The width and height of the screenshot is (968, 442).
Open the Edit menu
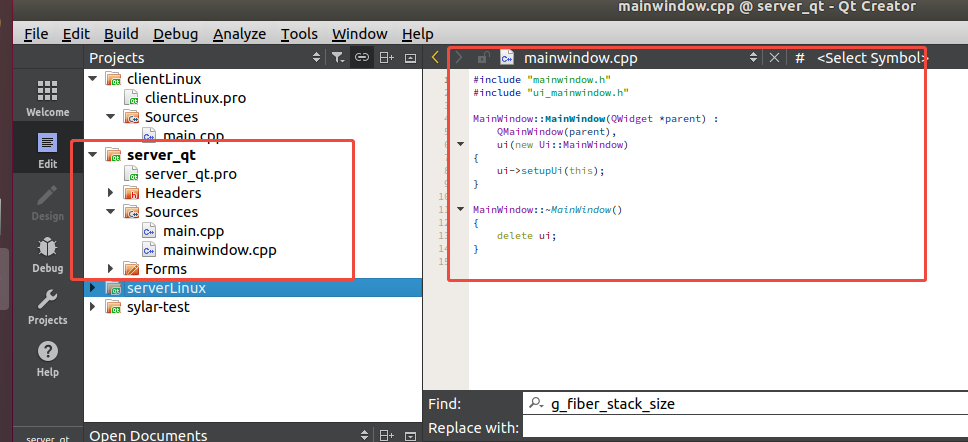click(x=76, y=34)
